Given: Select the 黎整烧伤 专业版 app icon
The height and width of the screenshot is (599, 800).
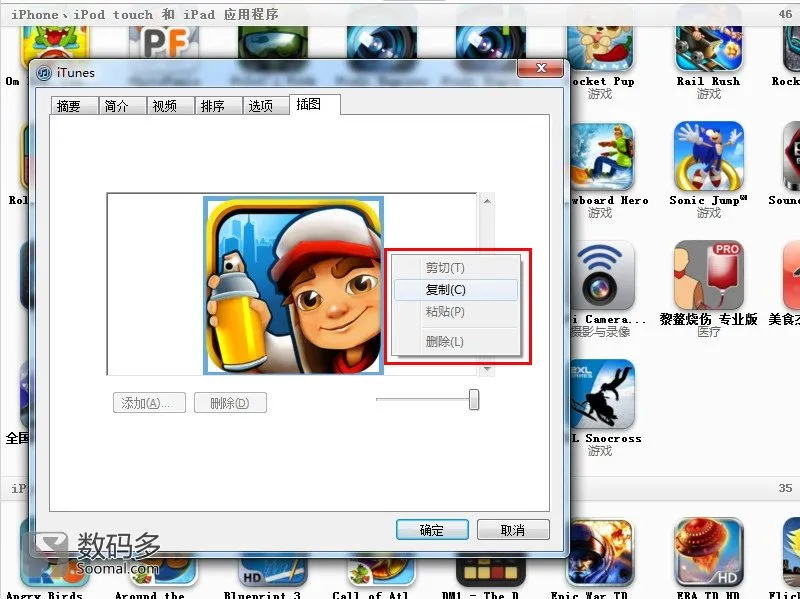Looking at the screenshot, I should pos(709,275).
